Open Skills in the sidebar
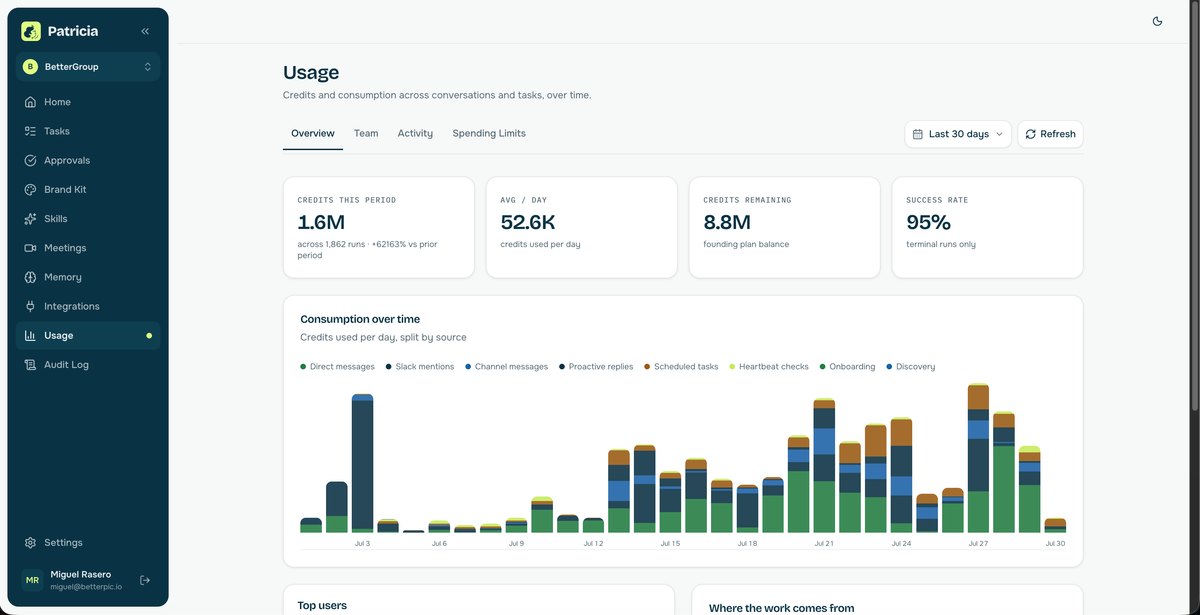 (x=88, y=218)
